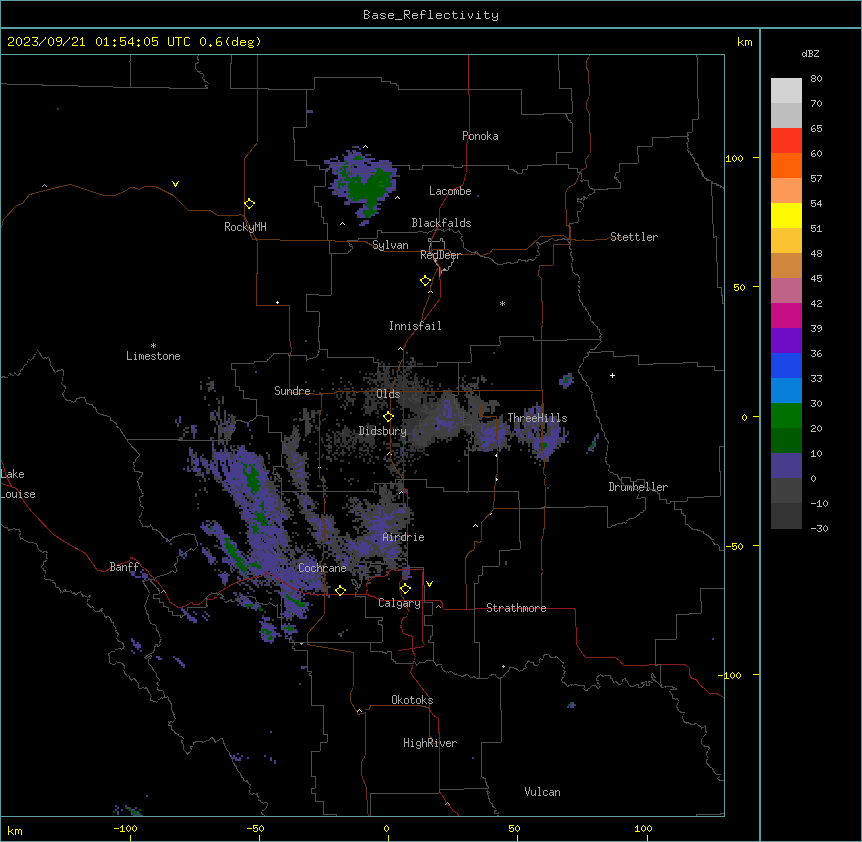Click the yellow diamond marker below Cochrane
The image size is (862, 842).
coord(341,591)
